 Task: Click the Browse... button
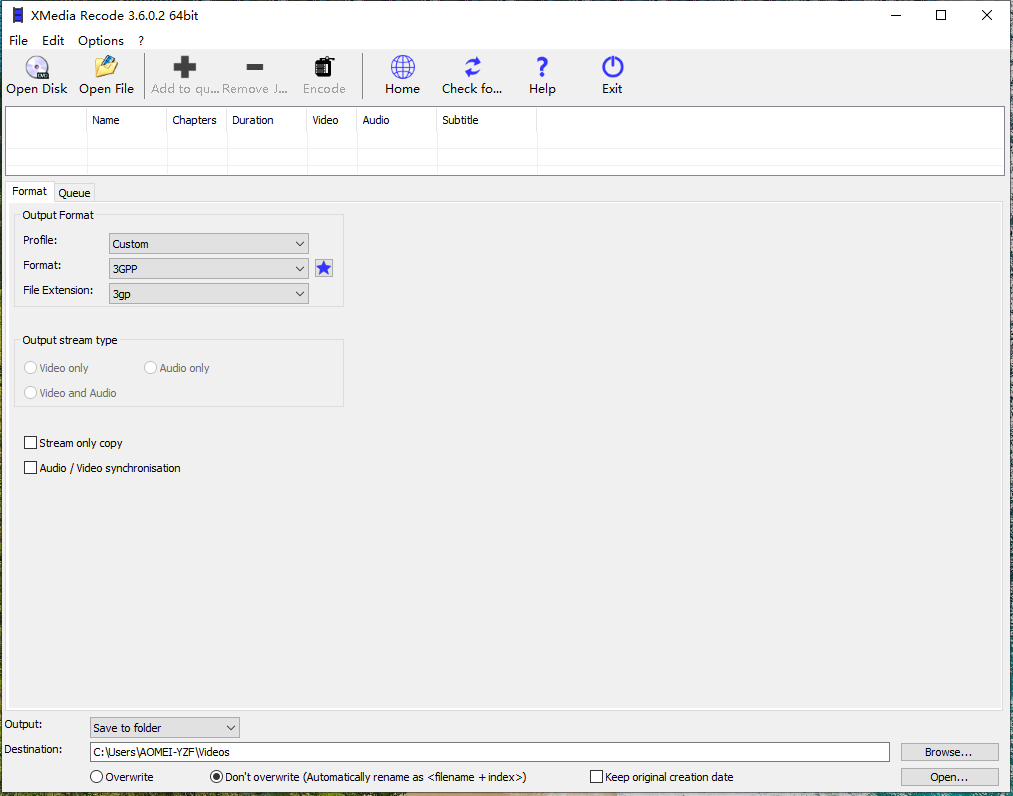[949, 752]
